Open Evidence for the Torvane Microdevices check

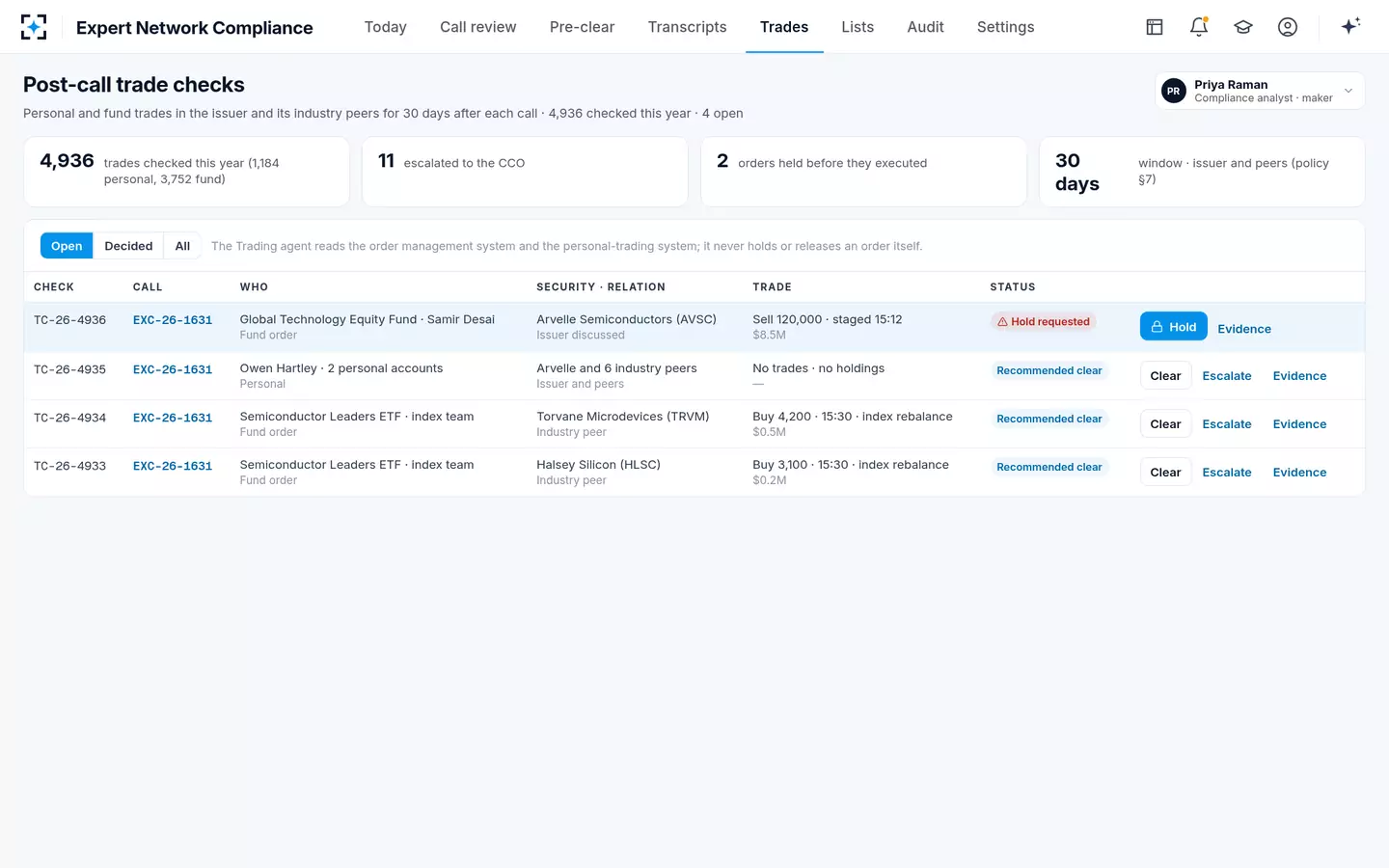pyautogui.click(x=1299, y=424)
